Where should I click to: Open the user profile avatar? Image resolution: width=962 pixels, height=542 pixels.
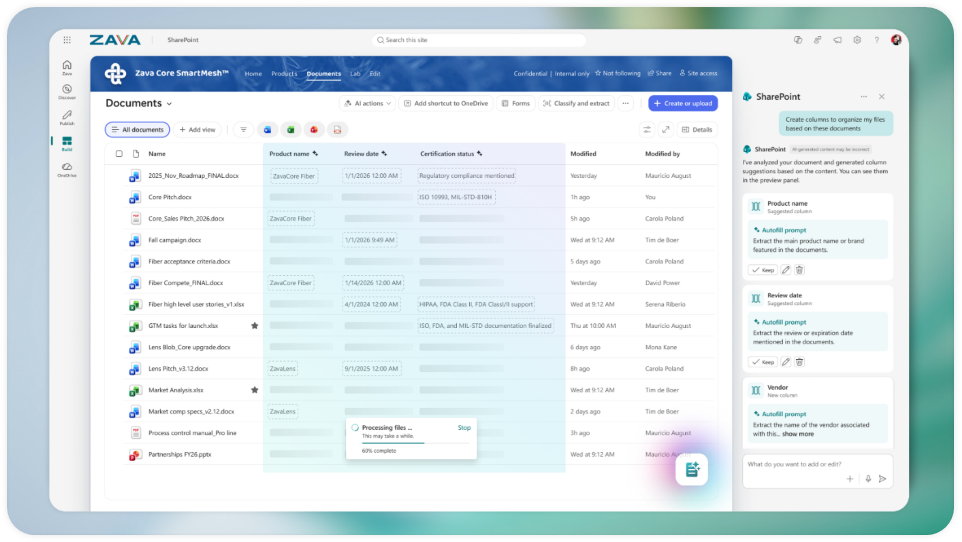[896, 40]
